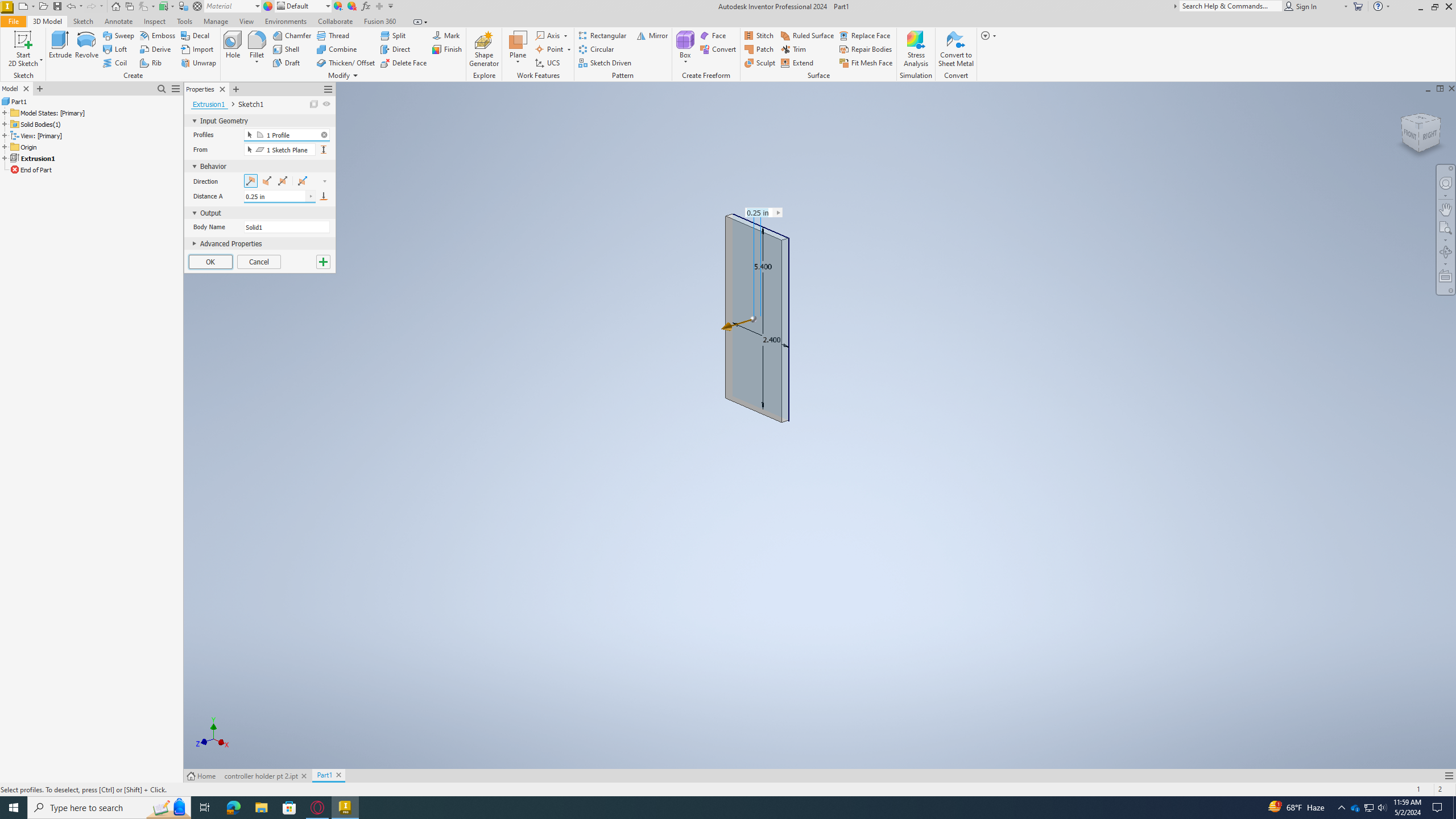Viewport: 1456px width, 819px height.
Task: Use the Delete Face tool
Action: [404, 63]
